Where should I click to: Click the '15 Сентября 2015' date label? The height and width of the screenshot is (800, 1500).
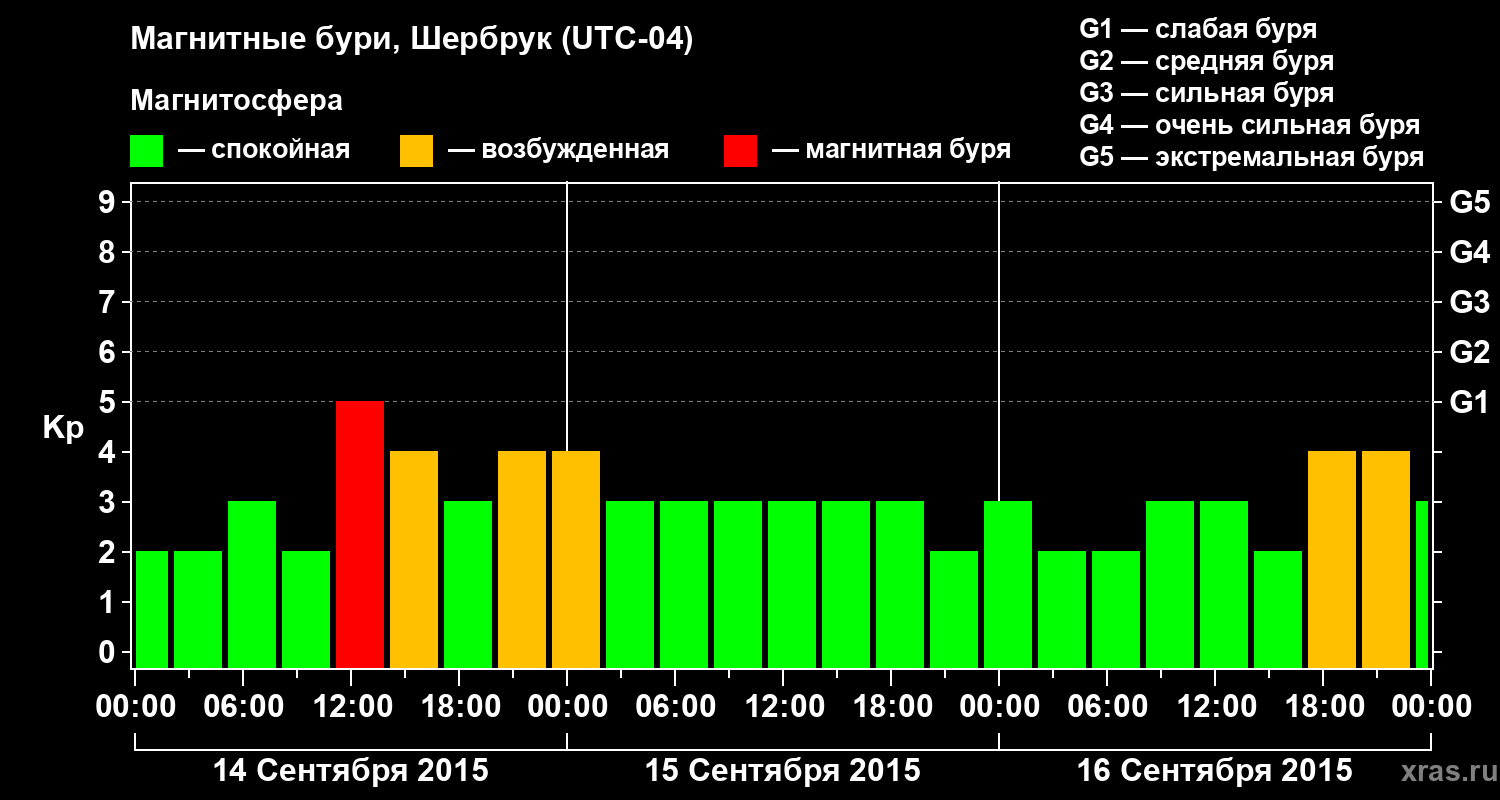tap(783, 771)
